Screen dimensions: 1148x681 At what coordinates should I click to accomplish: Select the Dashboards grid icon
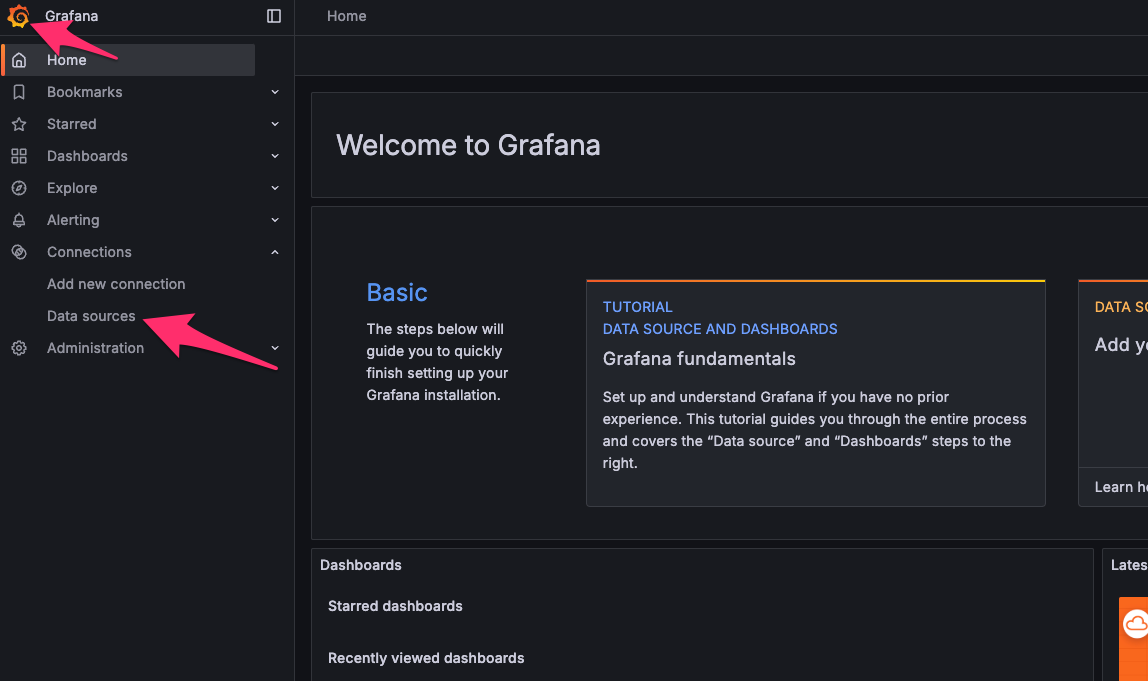pos(18,155)
